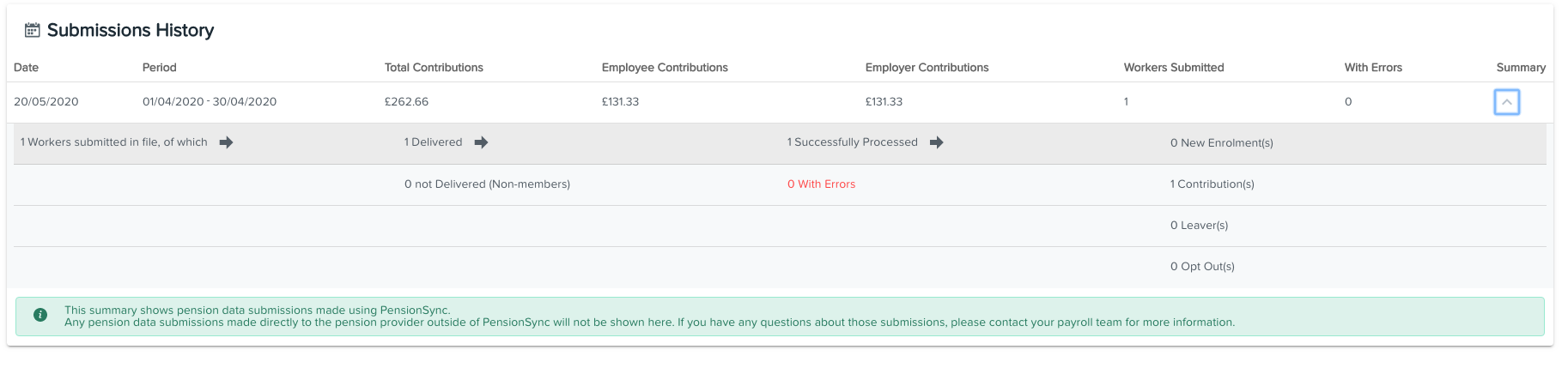Click the 0 New Enrolment(s) entry
This screenshot has height=380, width=1568.
coord(1221,143)
